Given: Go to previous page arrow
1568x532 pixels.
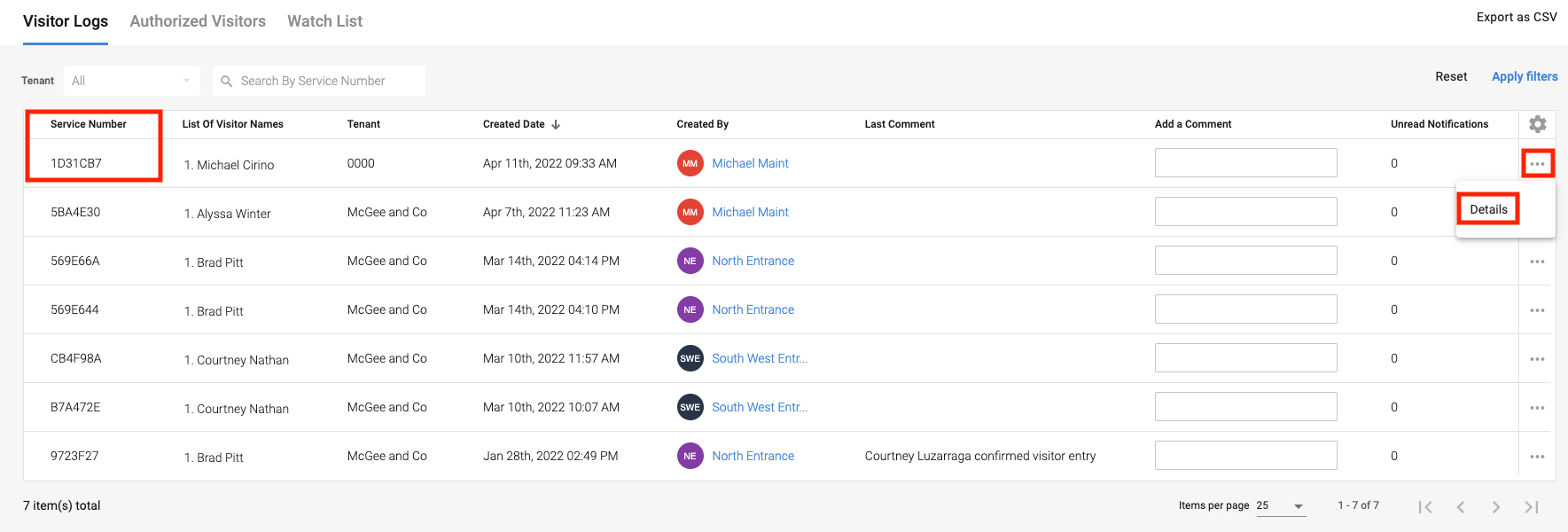Looking at the screenshot, I should click(1460, 507).
